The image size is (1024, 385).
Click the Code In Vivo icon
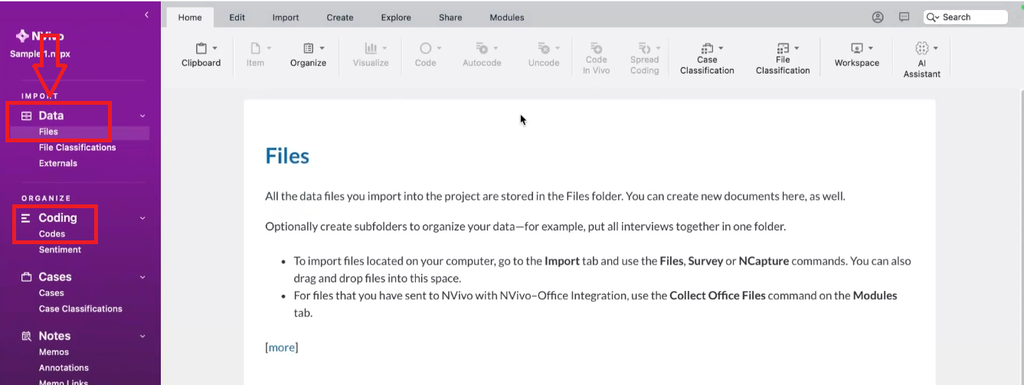(x=596, y=48)
